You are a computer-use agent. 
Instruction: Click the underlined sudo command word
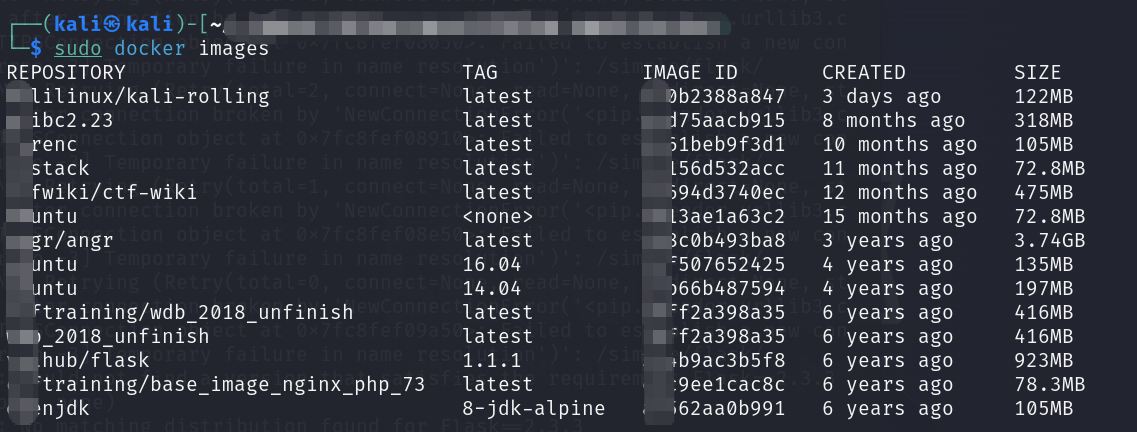click(x=75, y=48)
